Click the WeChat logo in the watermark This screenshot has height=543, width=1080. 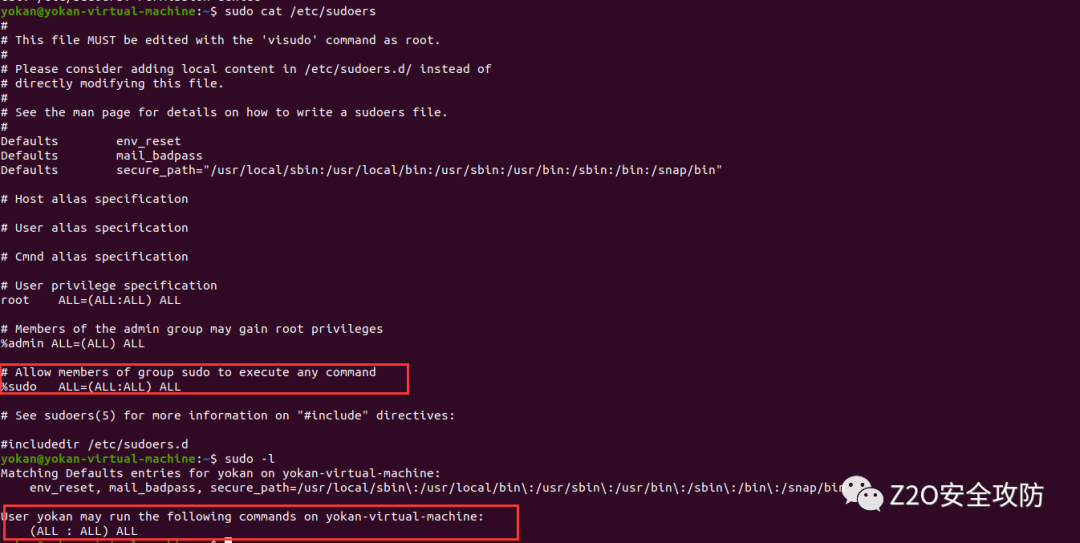(x=862, y=493)
